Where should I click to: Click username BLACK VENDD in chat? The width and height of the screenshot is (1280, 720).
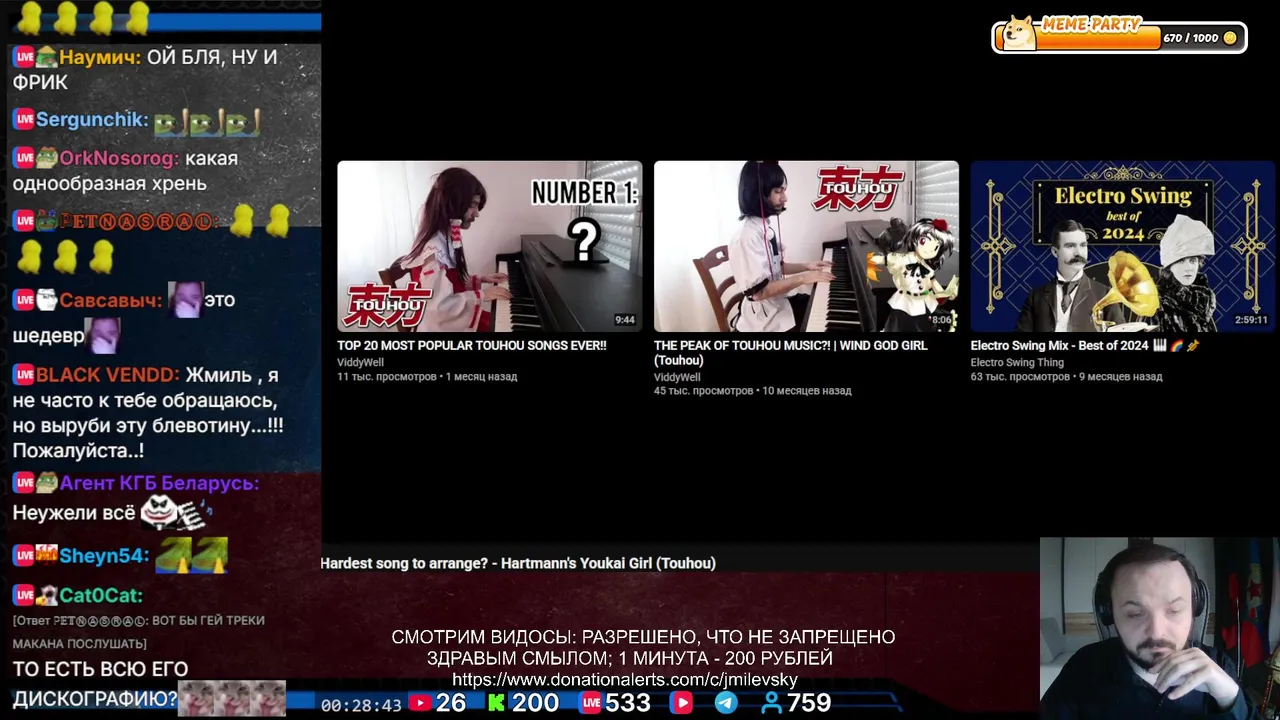click(108, 375)
